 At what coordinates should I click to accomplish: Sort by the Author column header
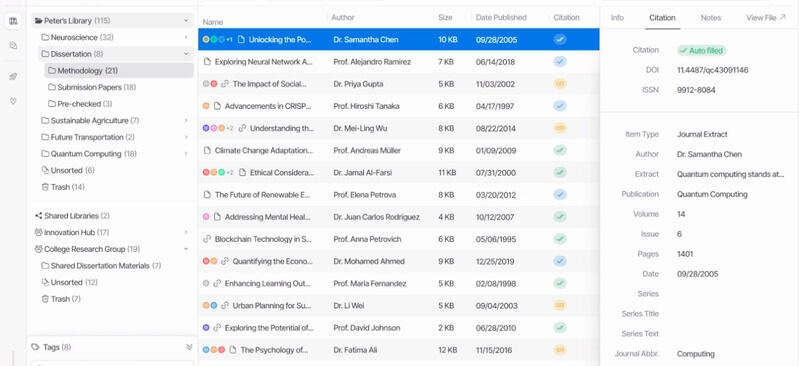pyautogui.click(x=343, y=17)
